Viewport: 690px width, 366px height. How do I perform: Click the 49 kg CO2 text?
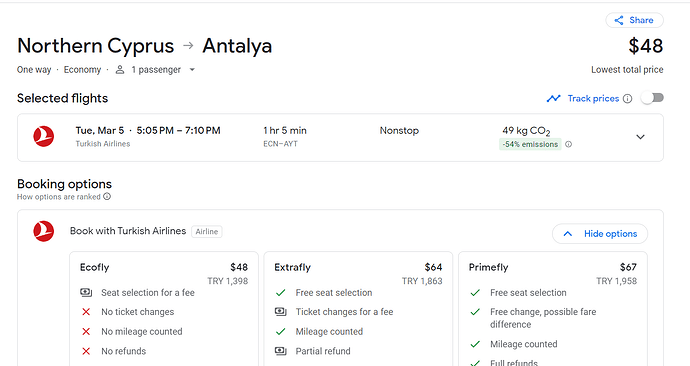click(x=526, y=131)
